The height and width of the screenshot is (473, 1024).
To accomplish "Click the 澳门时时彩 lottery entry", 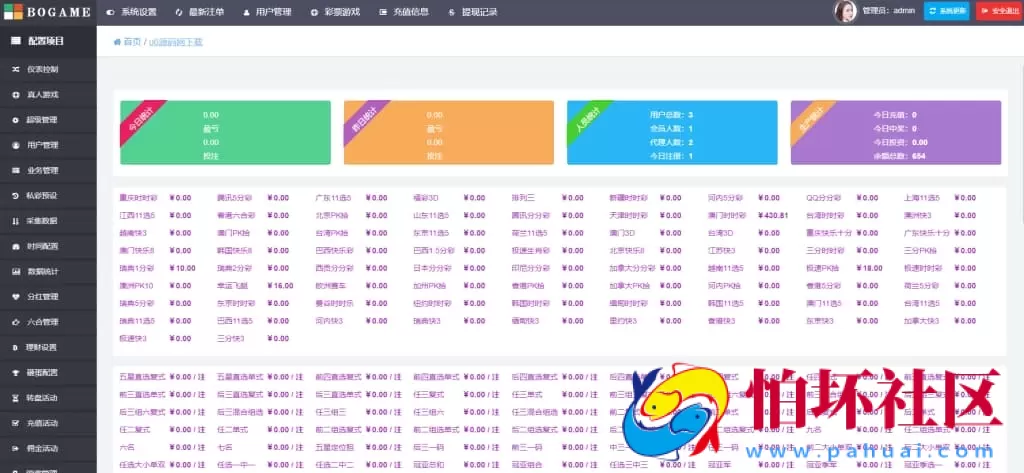I will 727,215.
